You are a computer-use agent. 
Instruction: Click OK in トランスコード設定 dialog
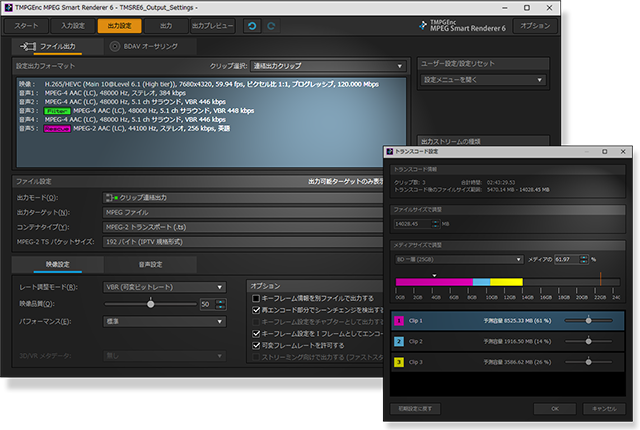[x=555, y=408]
